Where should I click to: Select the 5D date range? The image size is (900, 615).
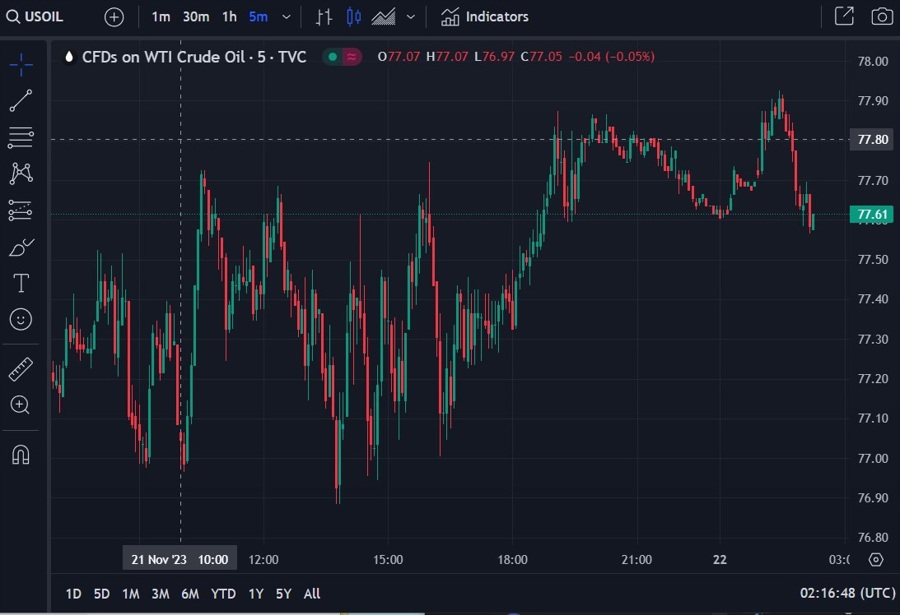(x=102, y=594)
